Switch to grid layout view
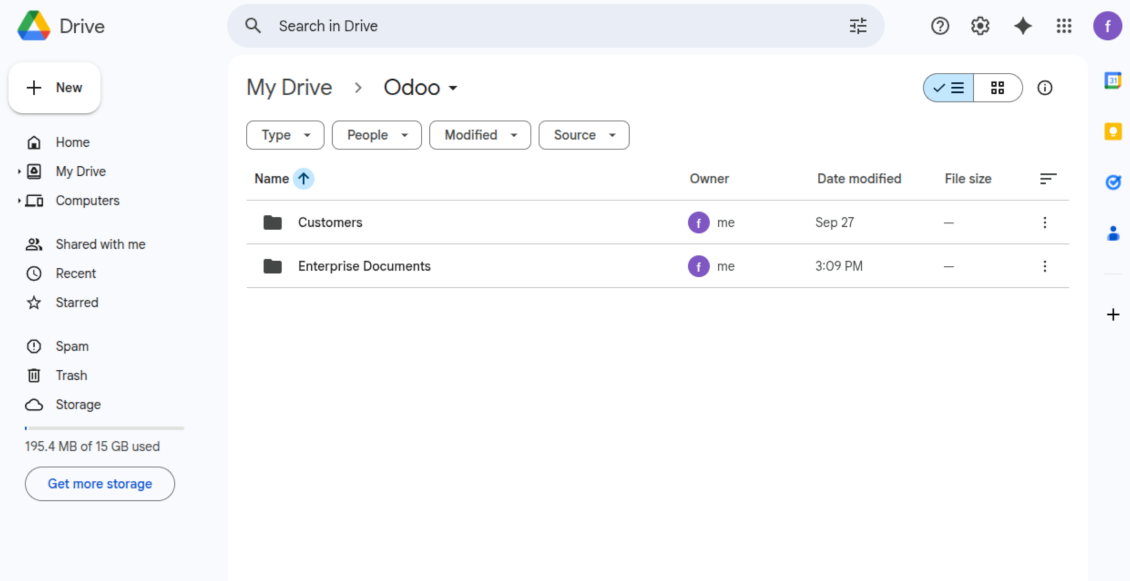The width and height of the screenshot is (1130, 581). [997, 88]
